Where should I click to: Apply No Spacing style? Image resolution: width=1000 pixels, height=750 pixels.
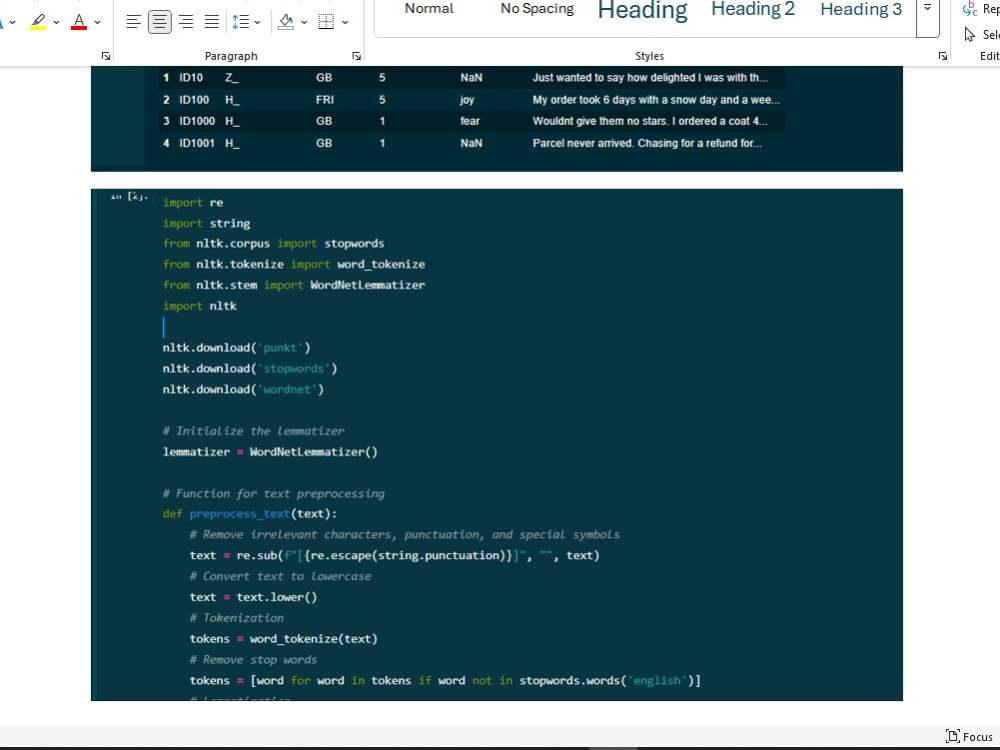pos(537,9)
